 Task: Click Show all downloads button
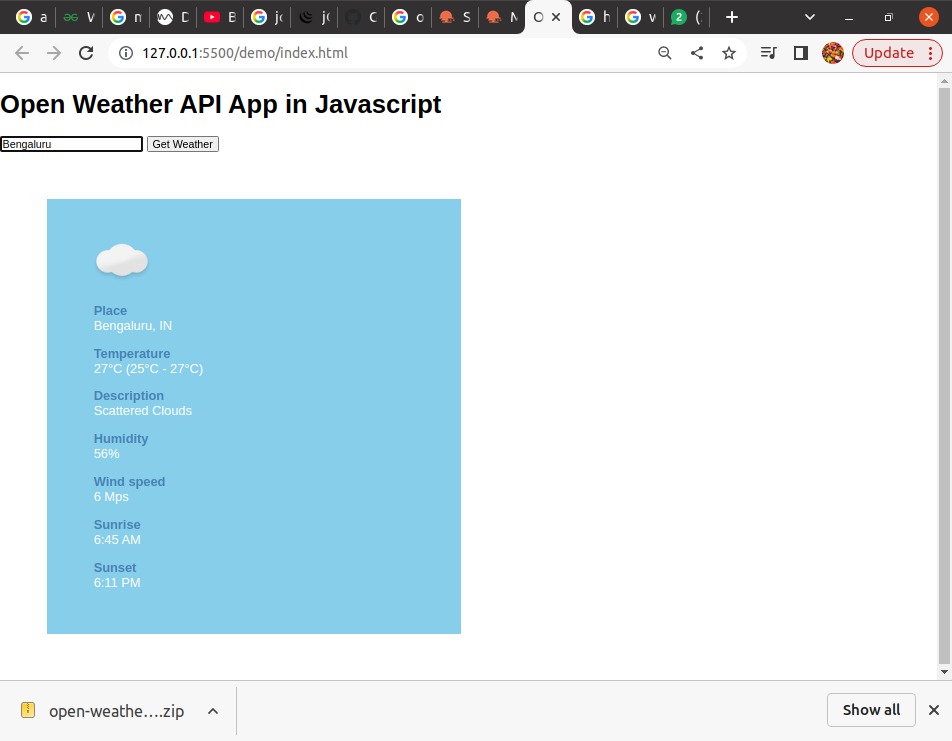coord(871,710)
